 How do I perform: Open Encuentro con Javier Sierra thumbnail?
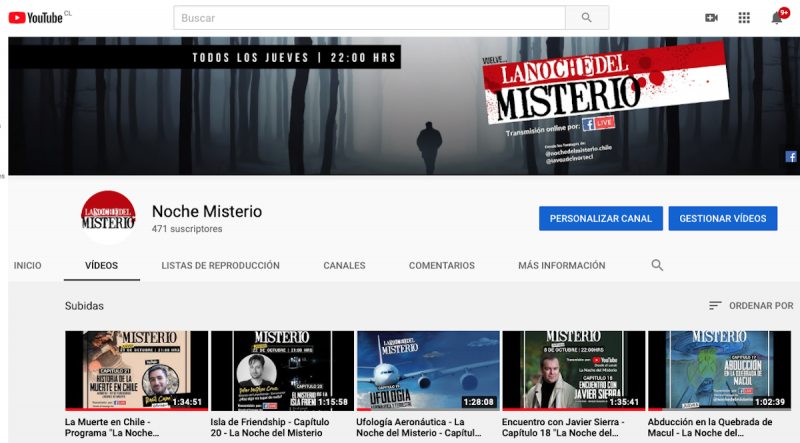point(574,371)
